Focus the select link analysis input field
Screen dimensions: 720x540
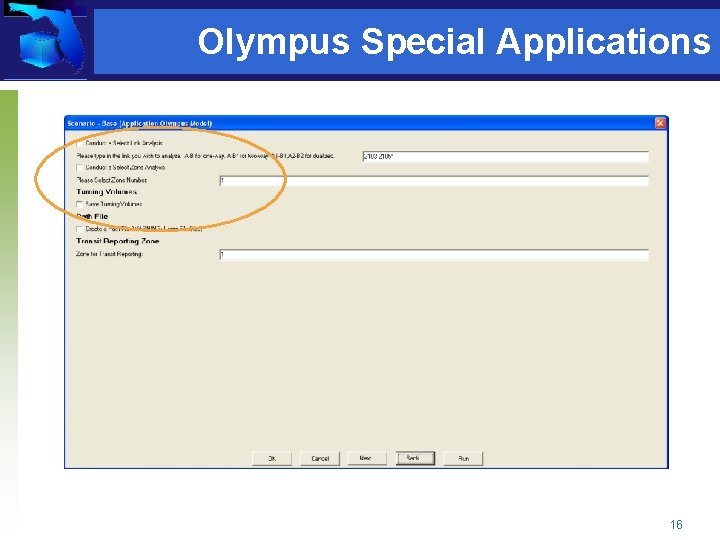pos(505,157)
